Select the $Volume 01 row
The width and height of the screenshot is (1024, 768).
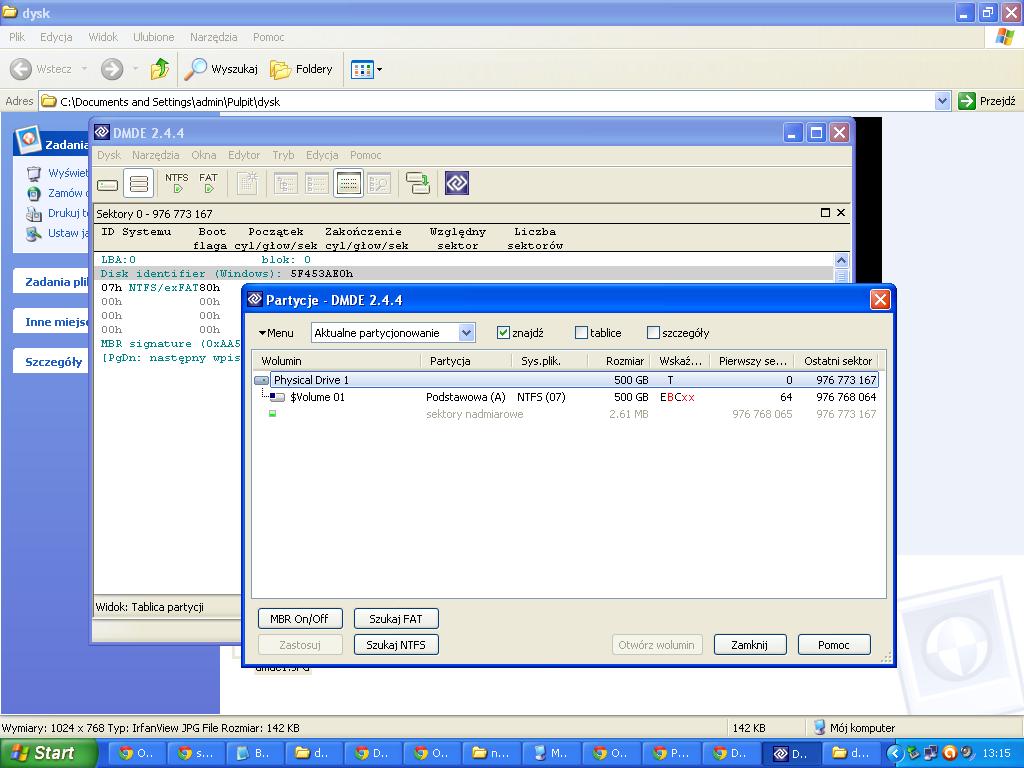coord(566,397)
